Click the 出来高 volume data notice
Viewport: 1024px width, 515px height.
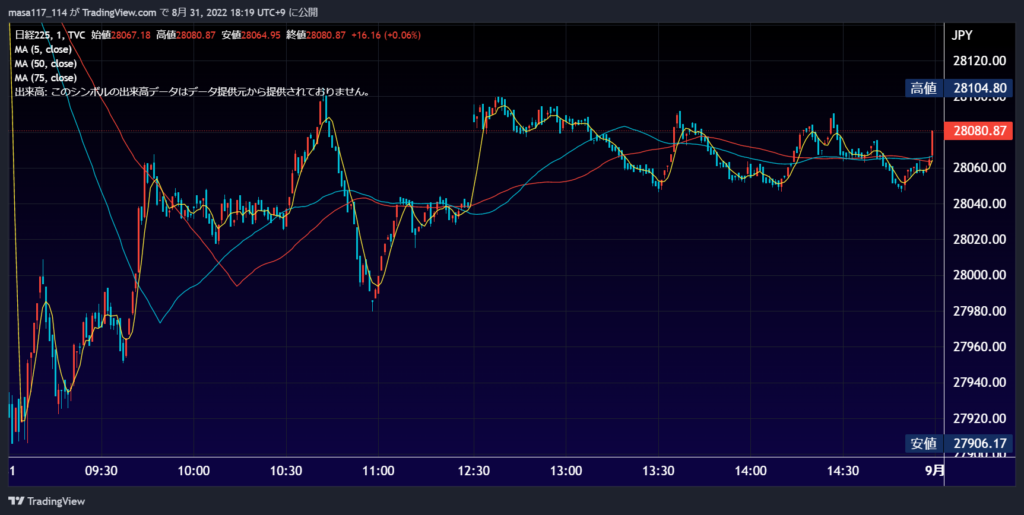pyautogui.click(x=193, y=93)
